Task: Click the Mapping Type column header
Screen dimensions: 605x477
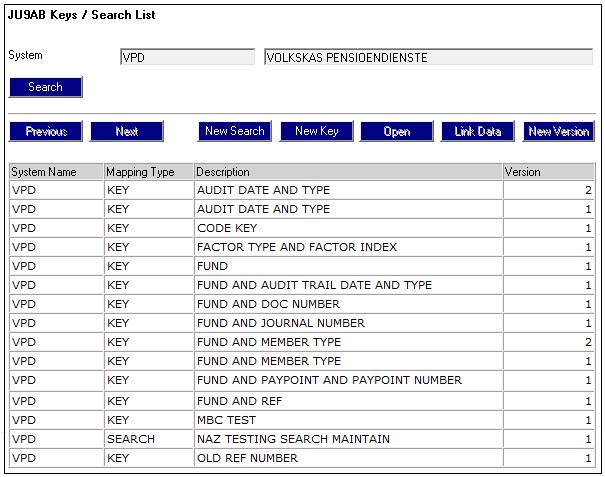Action: point(149,172)
